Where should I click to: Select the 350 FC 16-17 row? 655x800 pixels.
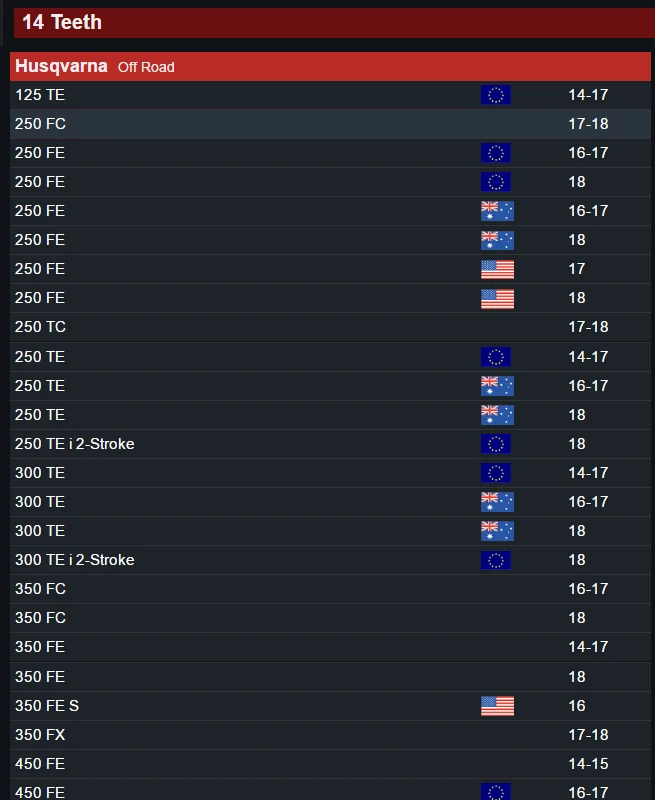tap(330, 589)
